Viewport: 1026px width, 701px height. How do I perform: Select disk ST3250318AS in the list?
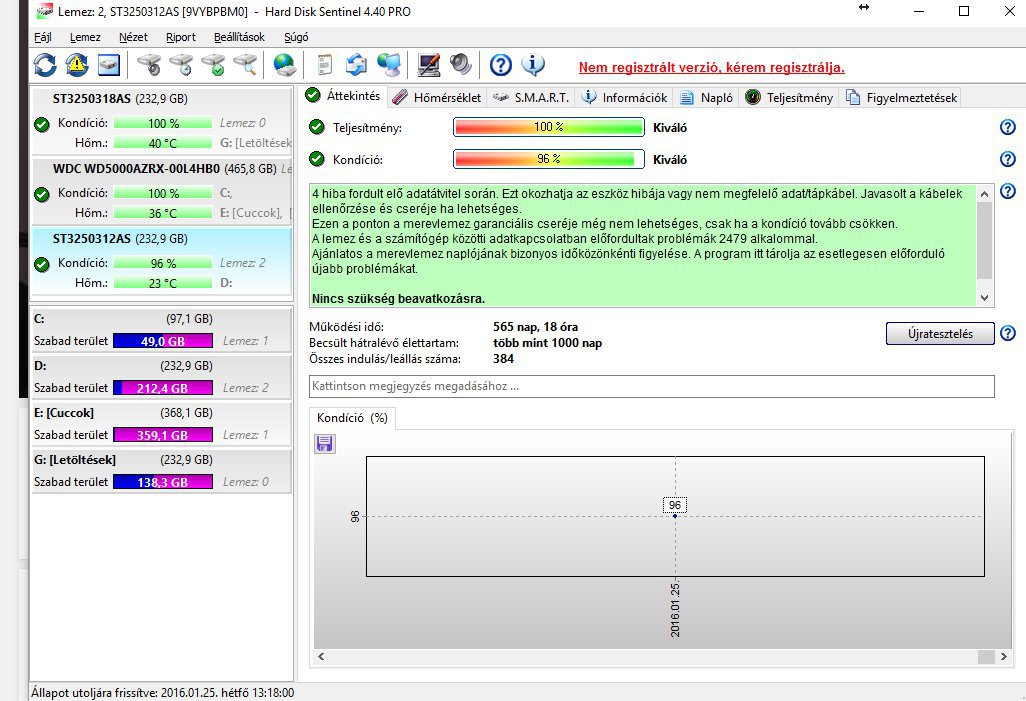point(162,121)
